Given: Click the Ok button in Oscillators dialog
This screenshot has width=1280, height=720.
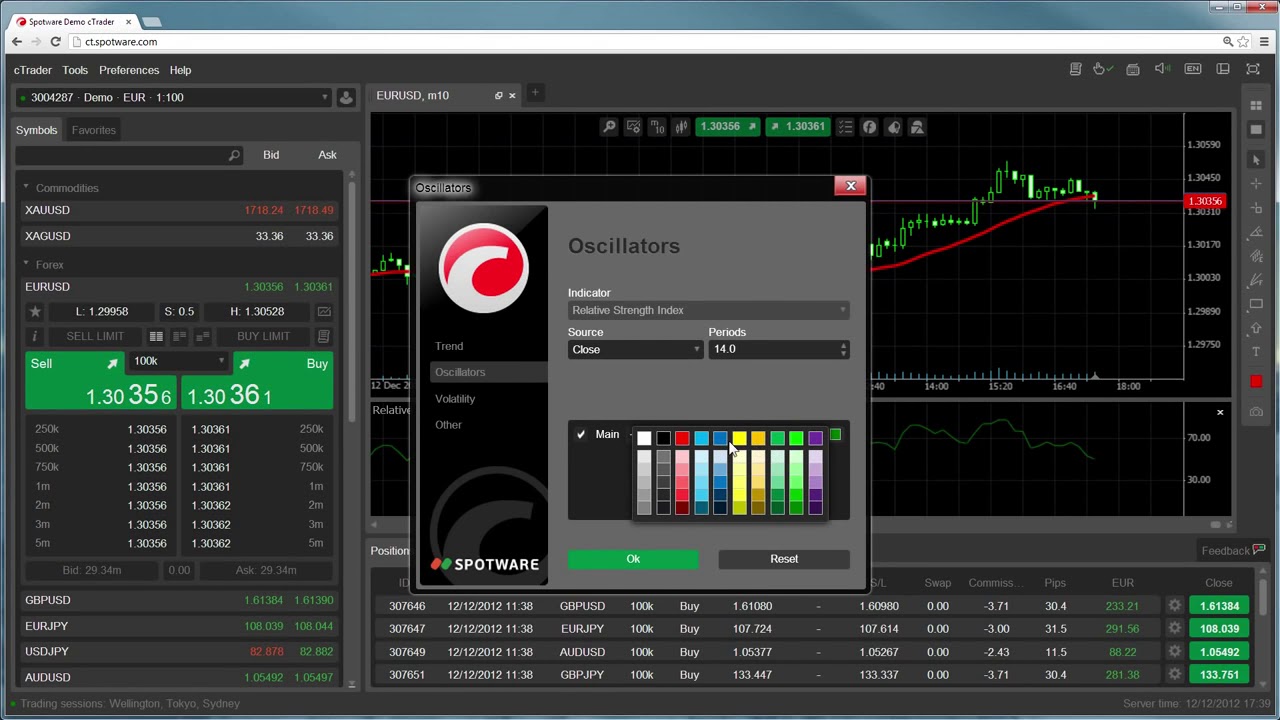Looking at the screenshot, I should [x=633, y=559].
